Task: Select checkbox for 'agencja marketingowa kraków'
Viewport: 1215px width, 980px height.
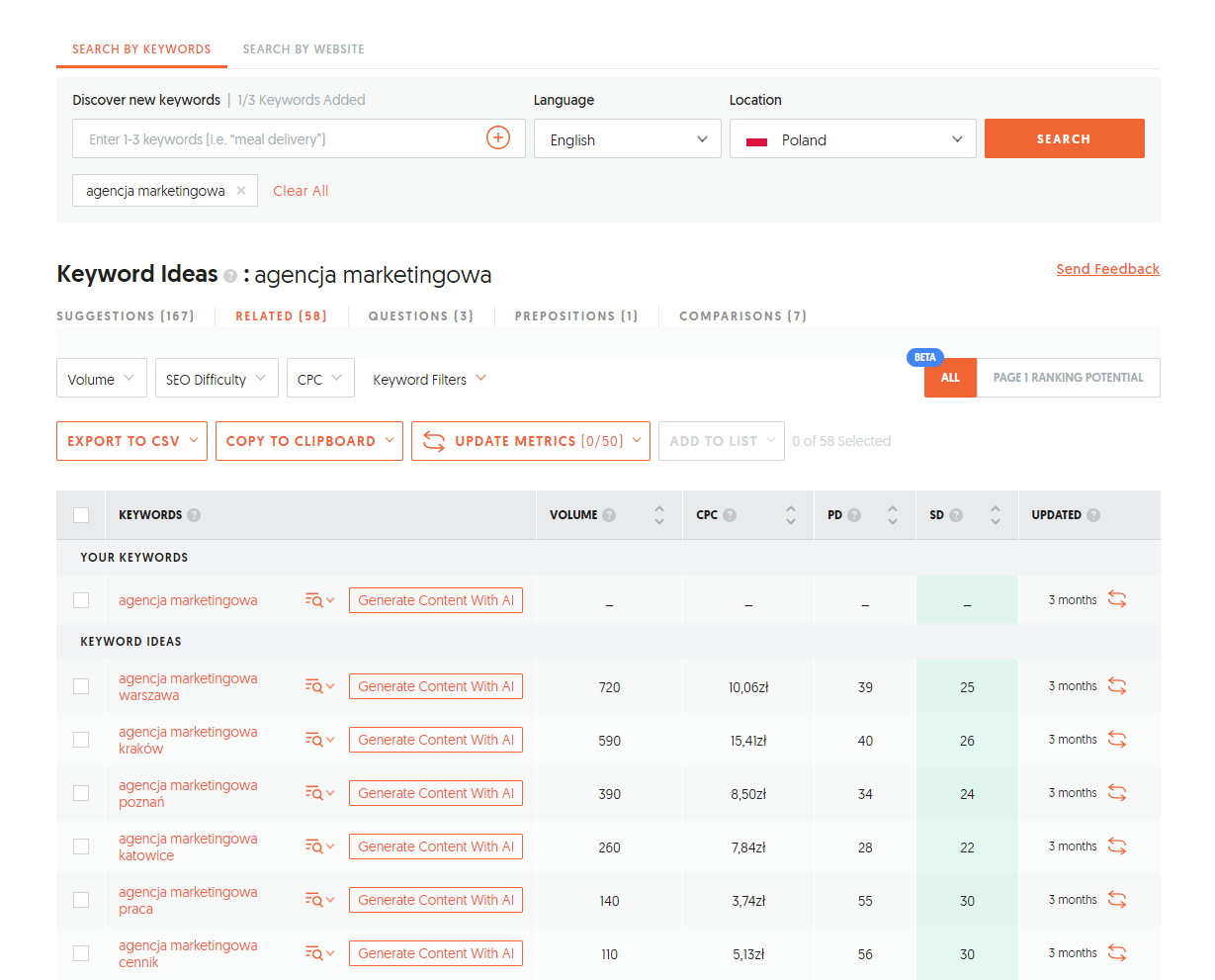Action: point(81,740)
